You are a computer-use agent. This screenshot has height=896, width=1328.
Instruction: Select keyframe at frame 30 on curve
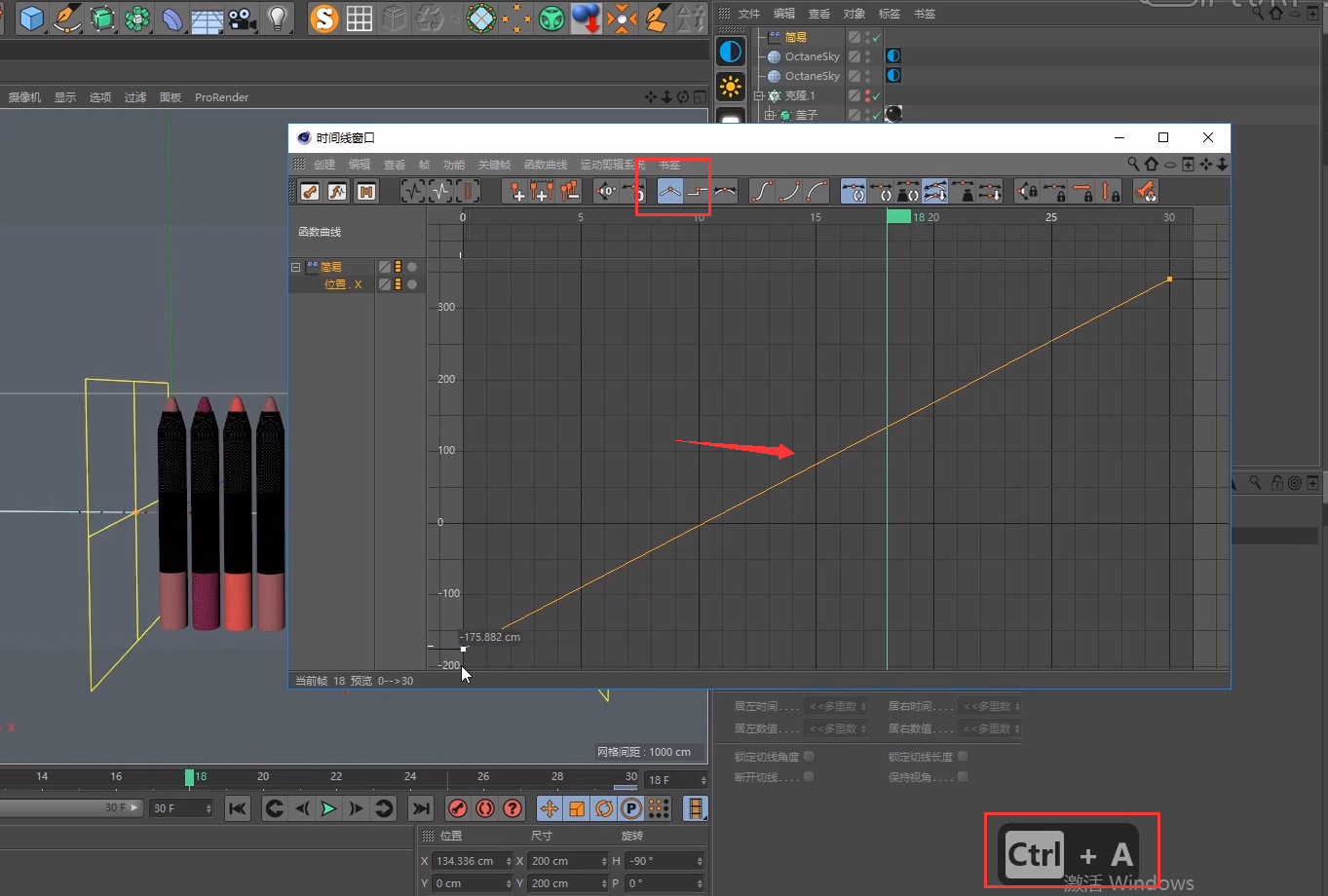coord(1169,280)
